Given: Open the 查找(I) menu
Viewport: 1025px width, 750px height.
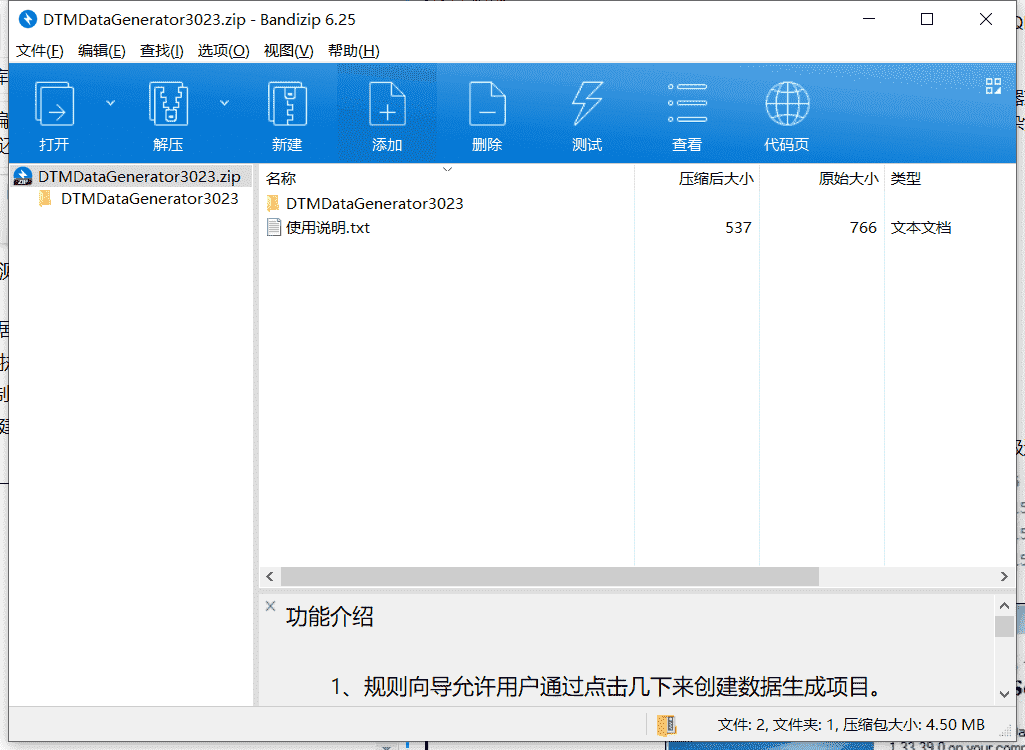Looking at the screenshot, I should (161, 51).
